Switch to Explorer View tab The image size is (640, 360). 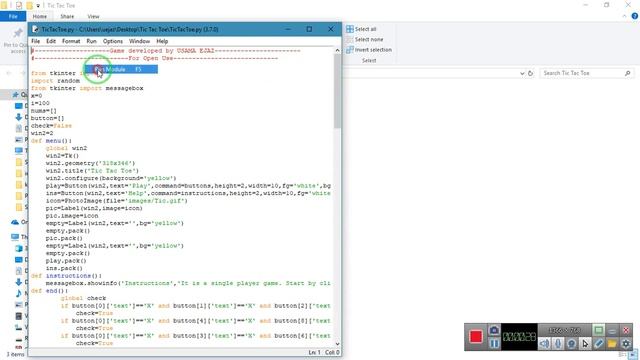93,16
